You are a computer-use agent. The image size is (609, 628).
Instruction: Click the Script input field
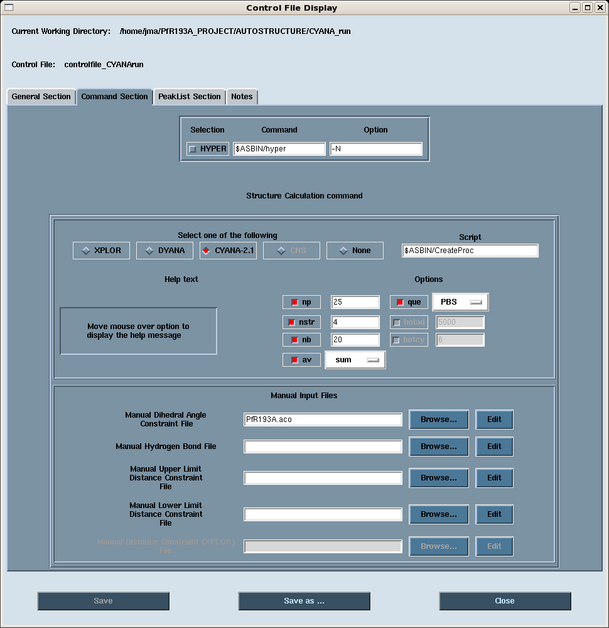point(470,250)
